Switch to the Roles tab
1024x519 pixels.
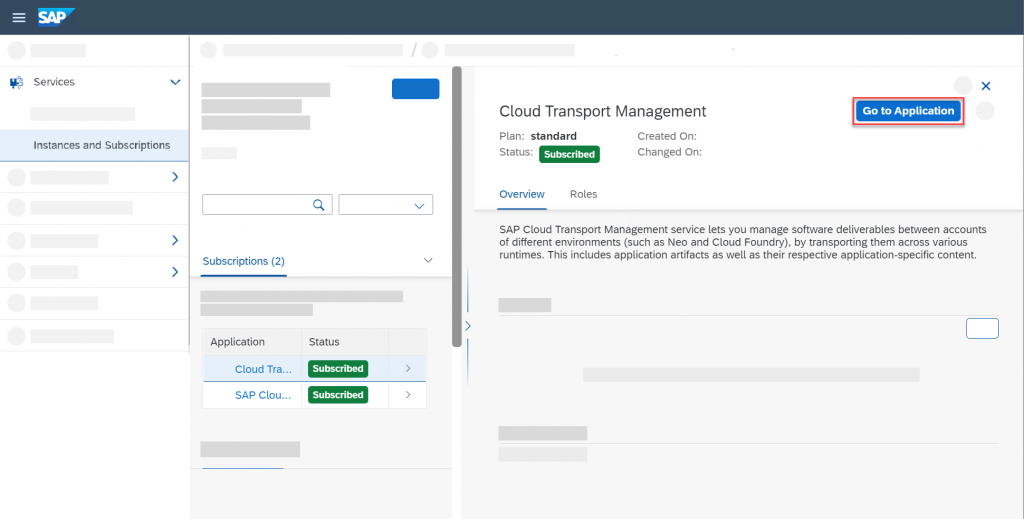(583, 195)
